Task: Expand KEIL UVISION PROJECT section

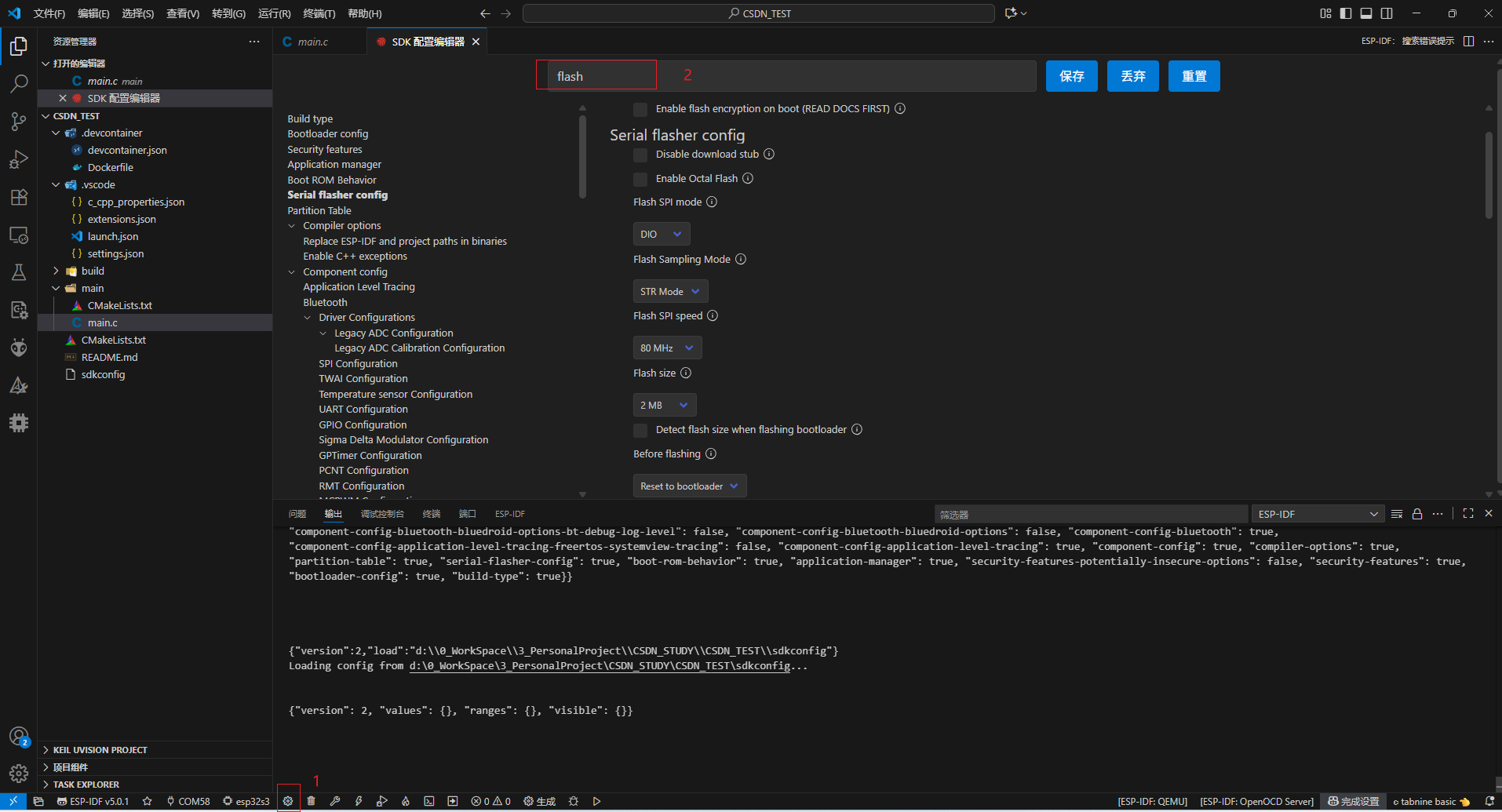Action: (155, 750)
